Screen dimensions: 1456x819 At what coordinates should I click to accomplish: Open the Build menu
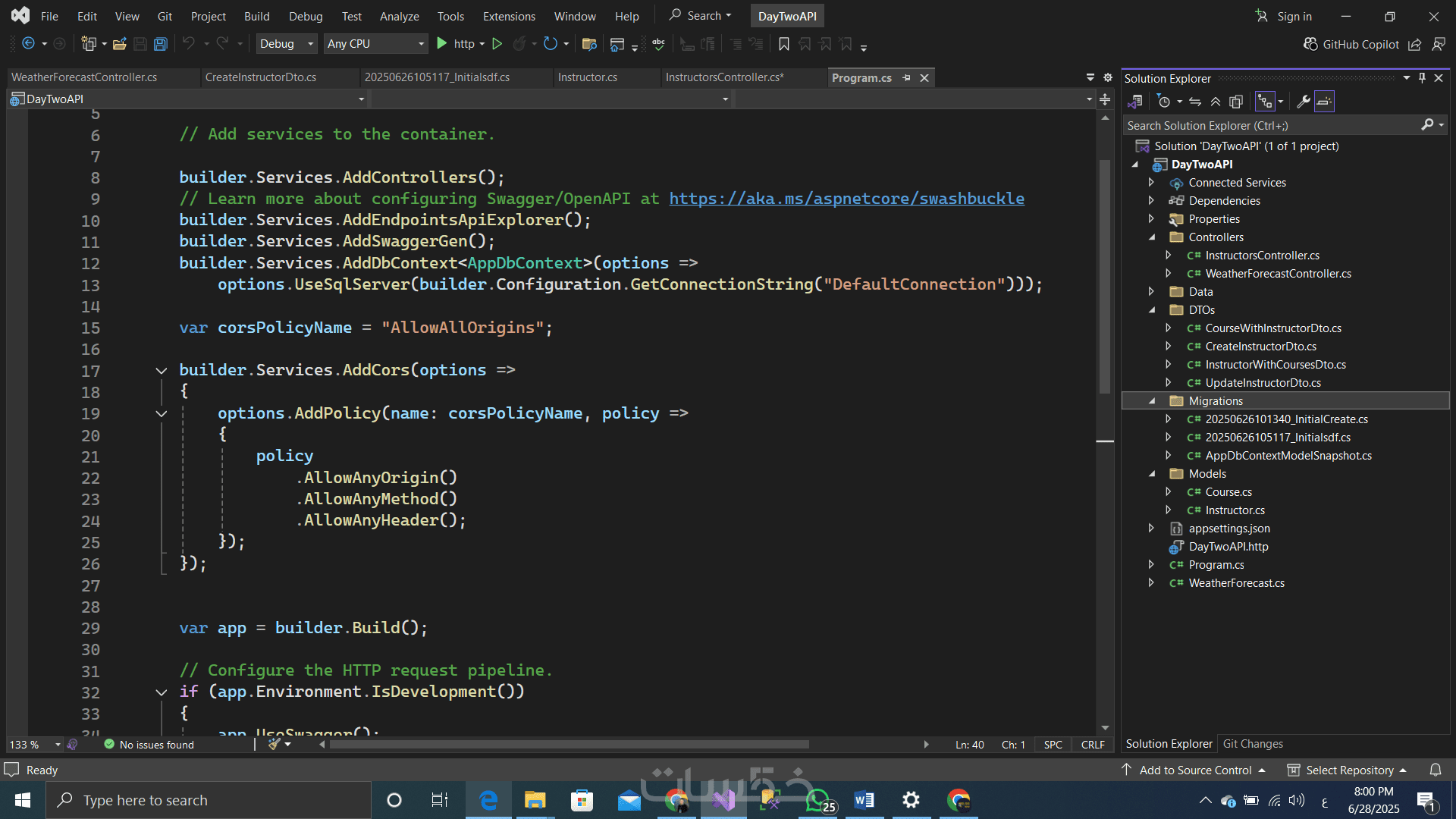[x=256, y=16]
